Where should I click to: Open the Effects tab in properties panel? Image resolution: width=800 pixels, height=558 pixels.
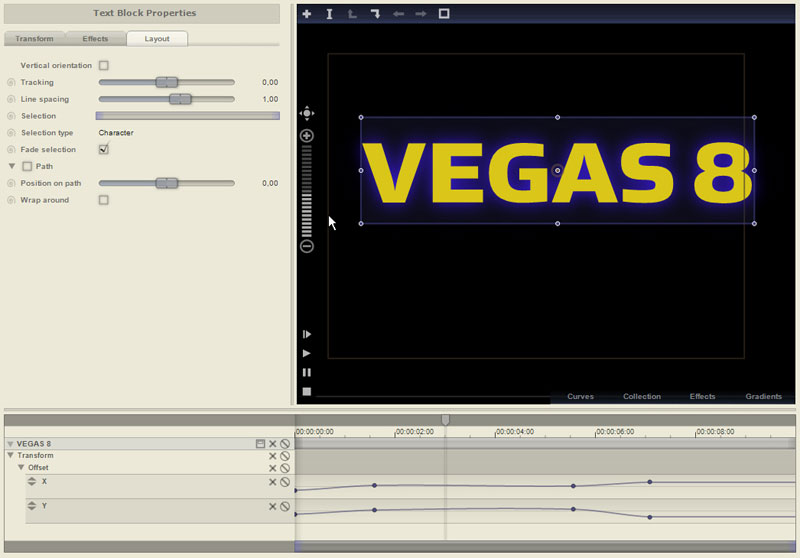pyautogui.click(x=95, y=39)
